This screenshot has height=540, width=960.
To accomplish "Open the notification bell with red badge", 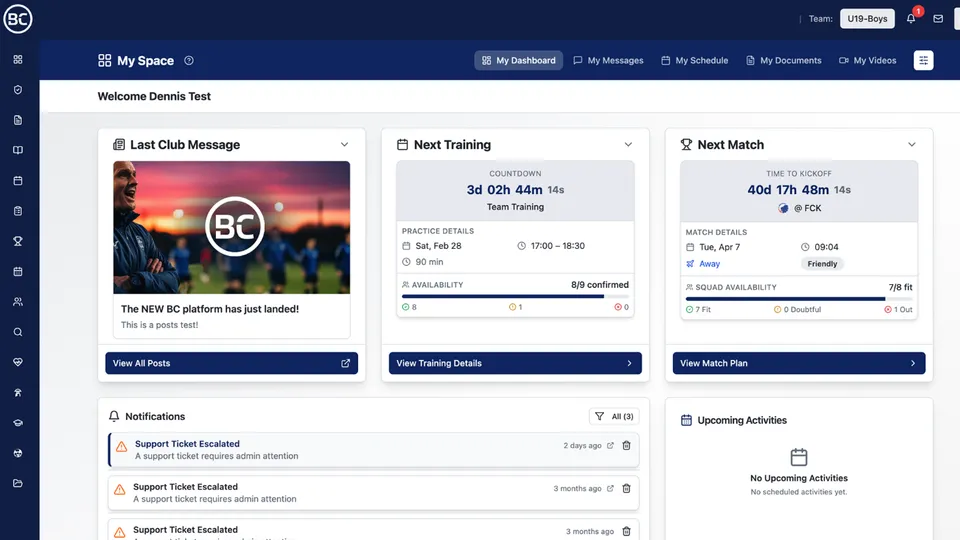I will click(x=911, y=18).
